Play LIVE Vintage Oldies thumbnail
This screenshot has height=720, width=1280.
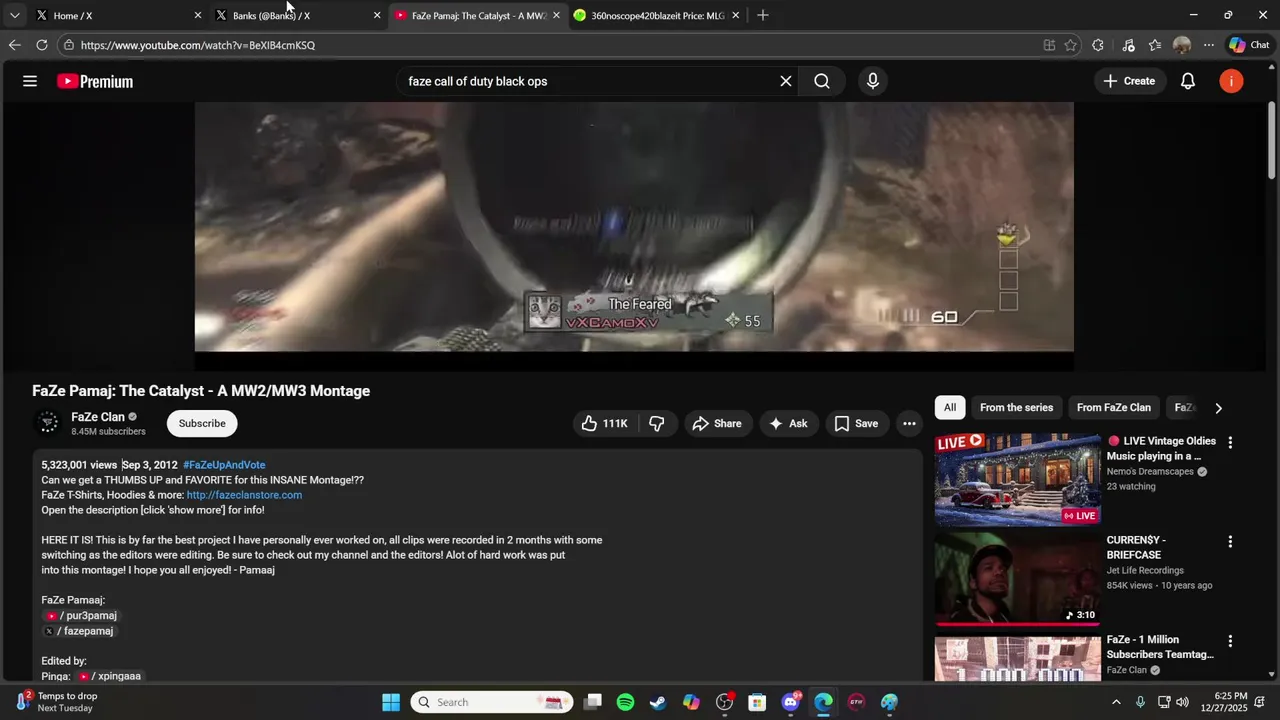click(x=1017, y=479)
